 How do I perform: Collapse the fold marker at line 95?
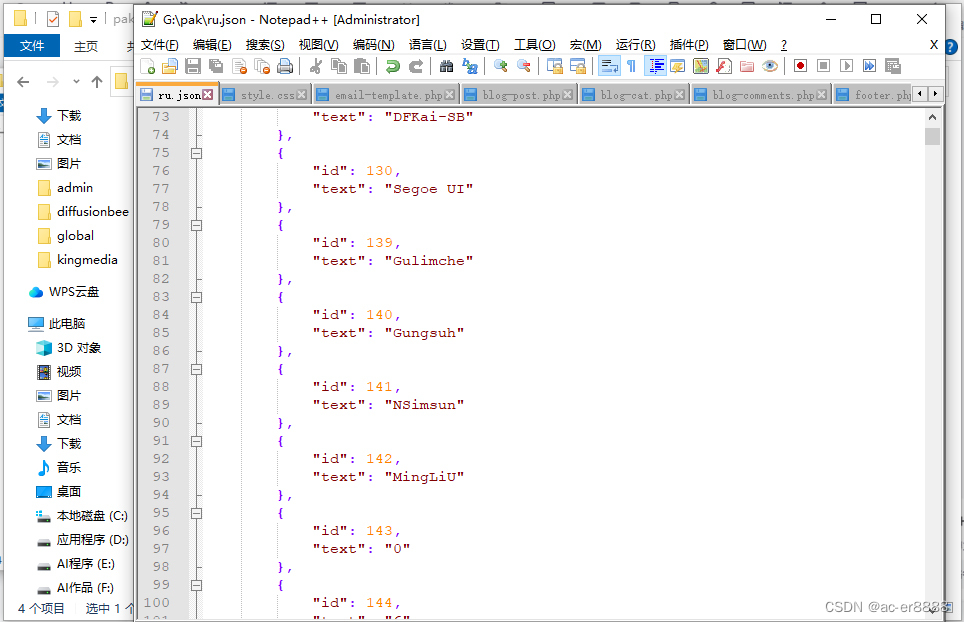pyautogui.click(x=196, y=513)
